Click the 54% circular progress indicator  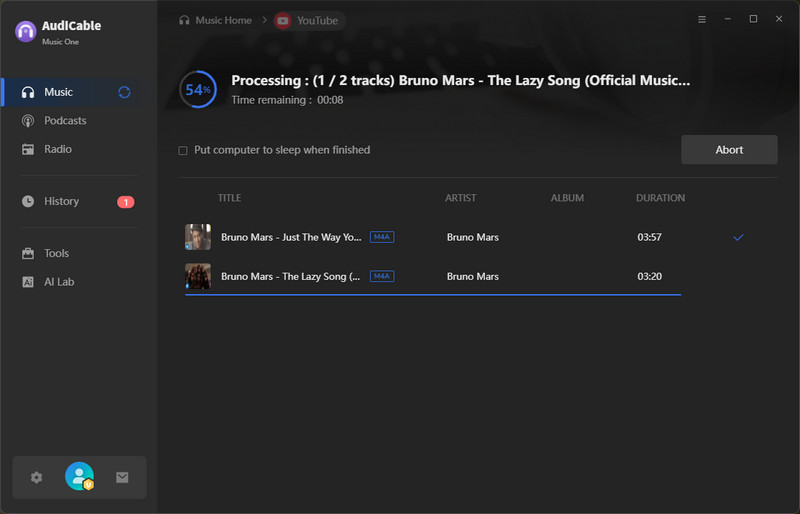pos(198,90)
